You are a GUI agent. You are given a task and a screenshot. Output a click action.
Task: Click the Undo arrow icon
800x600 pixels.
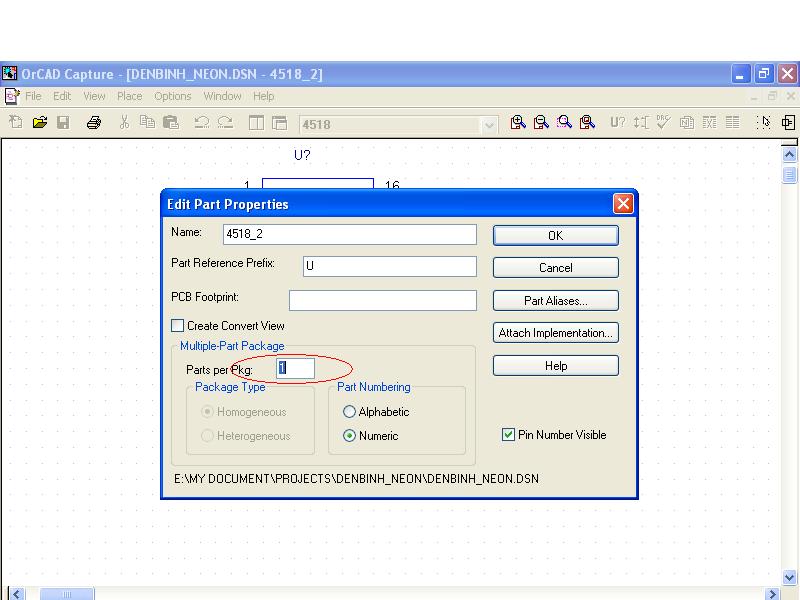[202, 122]
